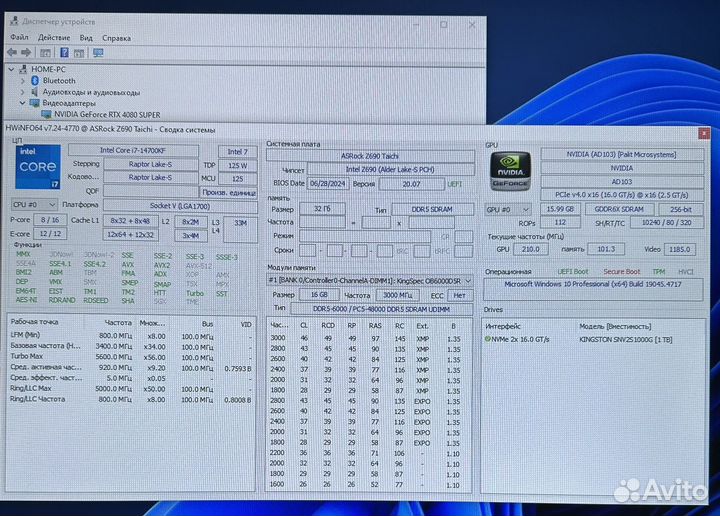720x516 pixels.
Task: Open the Справка menu
Action: [x=116, y=38]
